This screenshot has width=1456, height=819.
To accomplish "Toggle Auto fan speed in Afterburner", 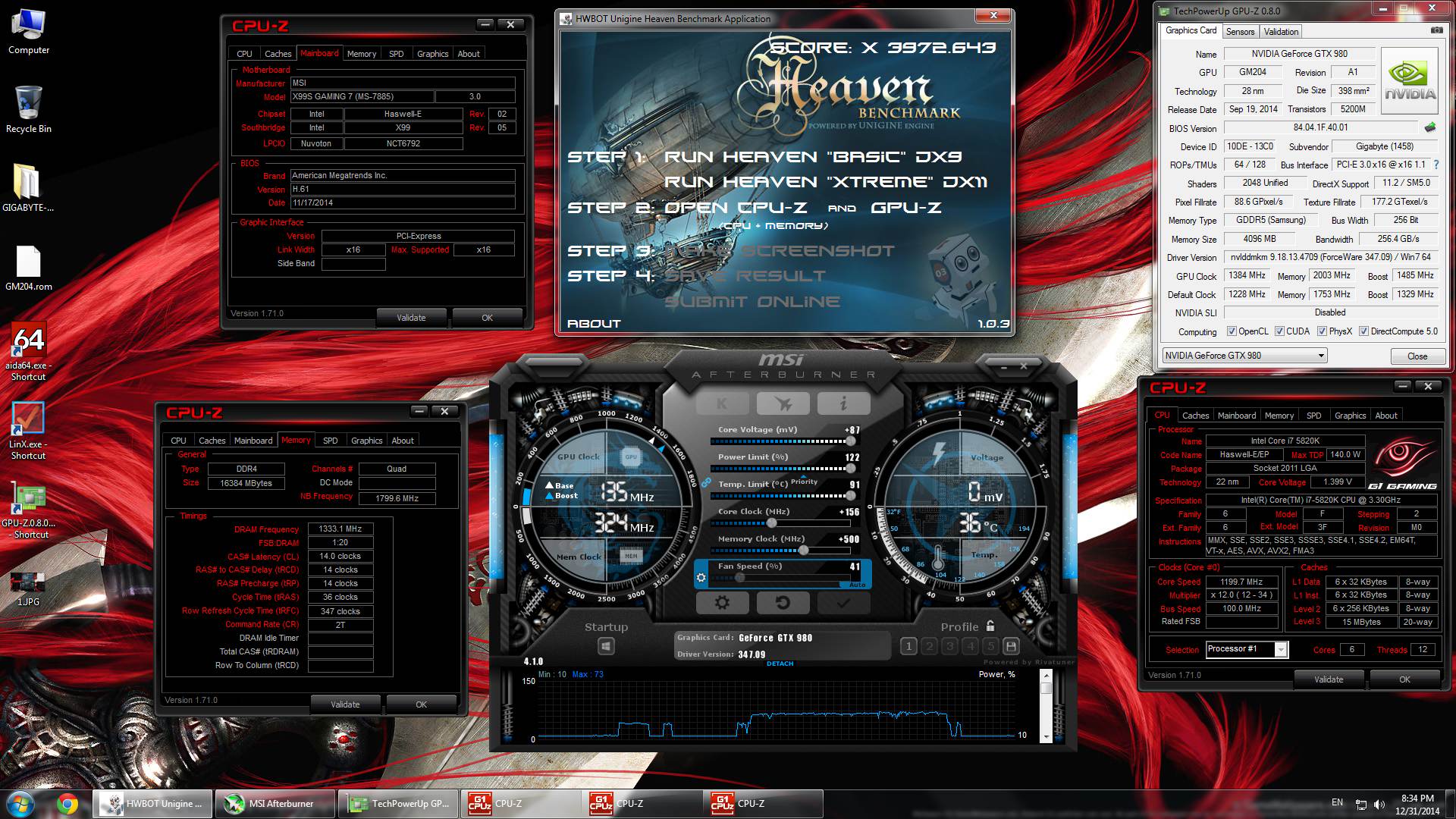I will (x=857, y=585).
